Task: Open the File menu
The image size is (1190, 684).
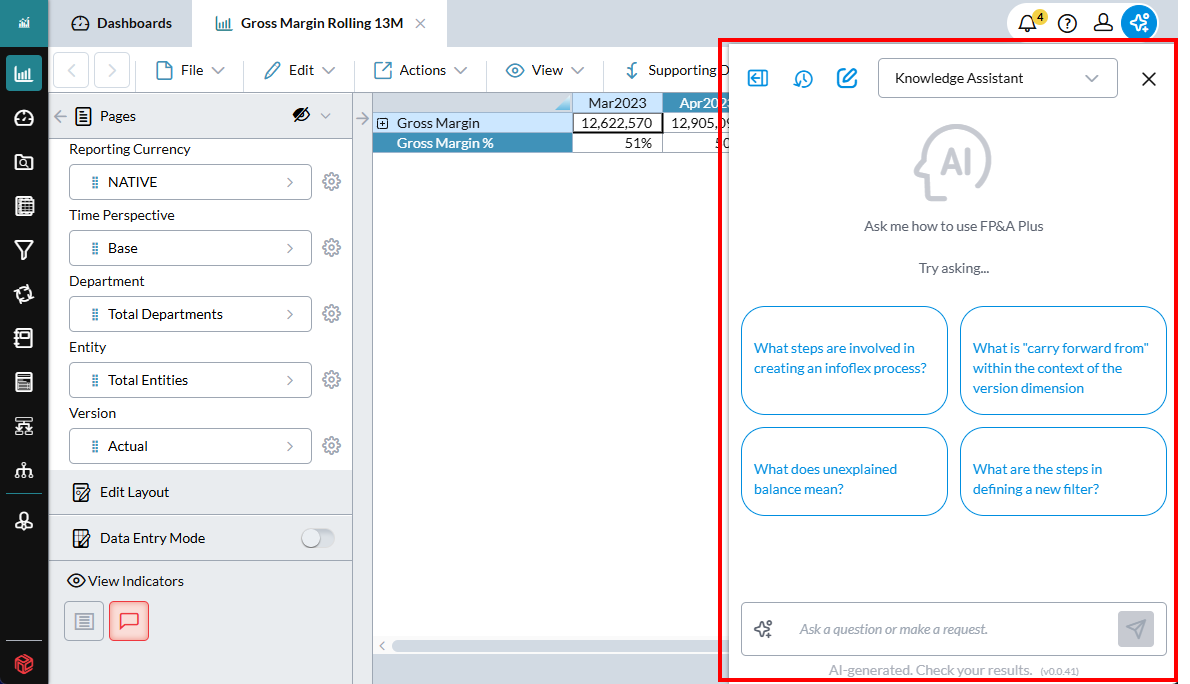Action: coord(190,70)
